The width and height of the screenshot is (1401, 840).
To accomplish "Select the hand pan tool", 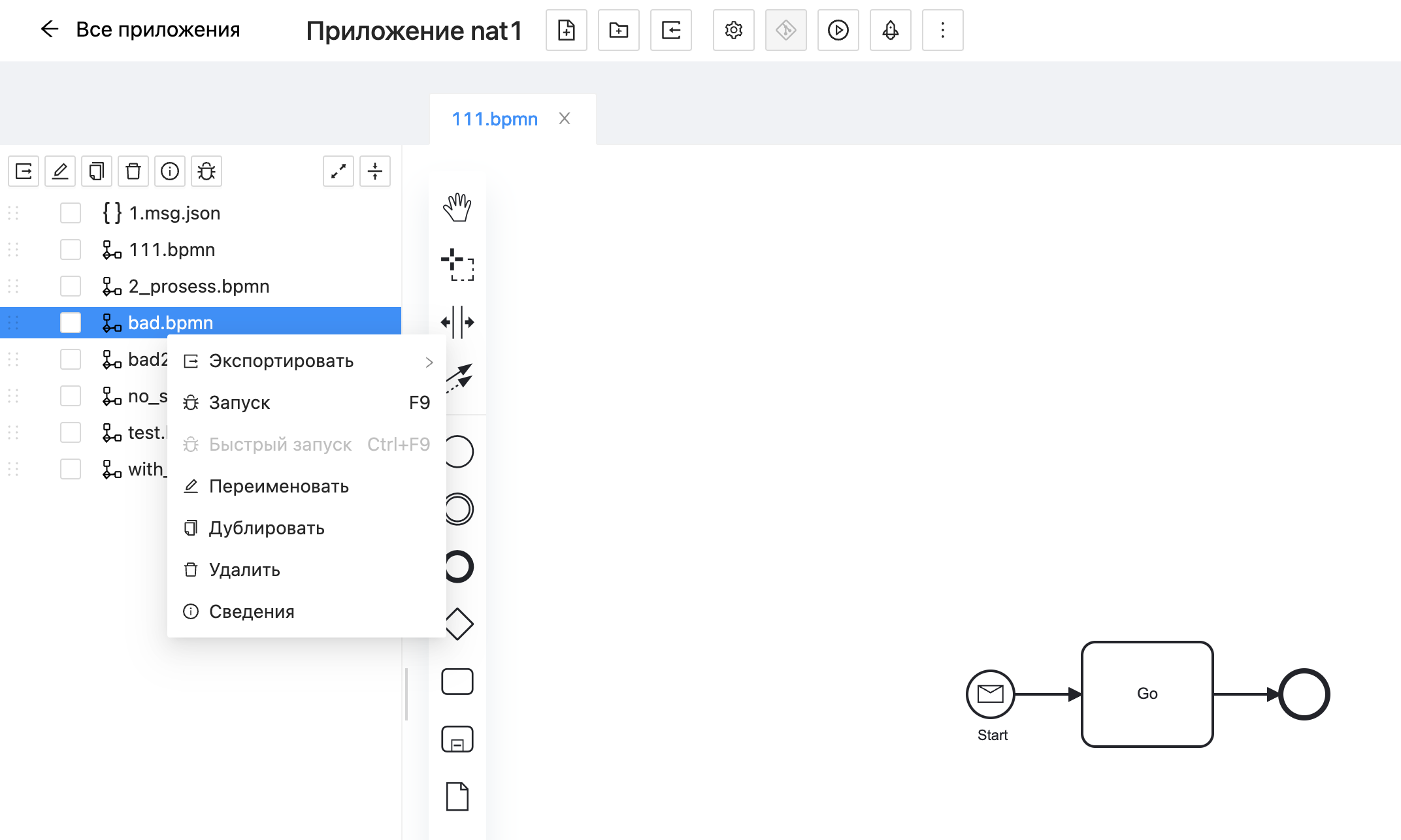I will pos(457,208).
